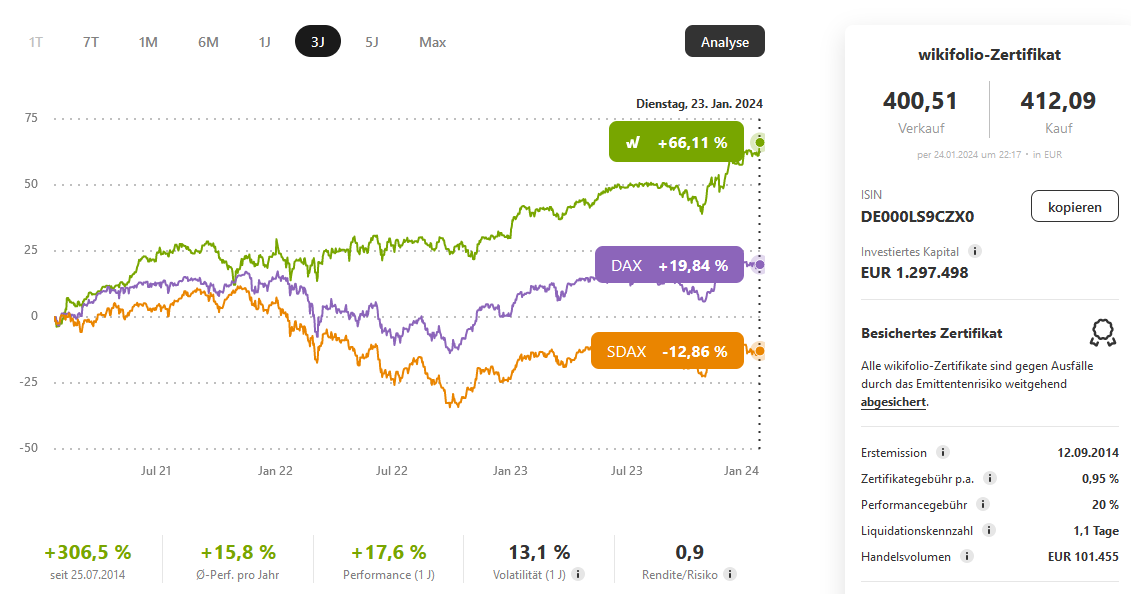
Task: Click the green wikifolio performance label
Action: click(676, 142)
